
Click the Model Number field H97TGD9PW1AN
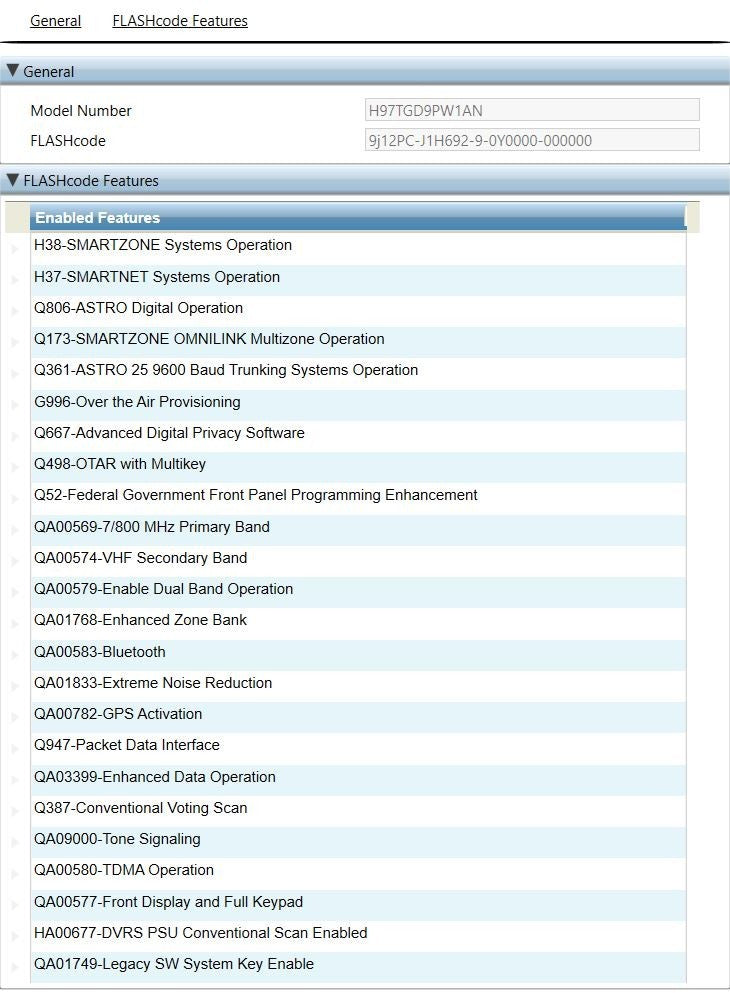click(x=532, y=110)
